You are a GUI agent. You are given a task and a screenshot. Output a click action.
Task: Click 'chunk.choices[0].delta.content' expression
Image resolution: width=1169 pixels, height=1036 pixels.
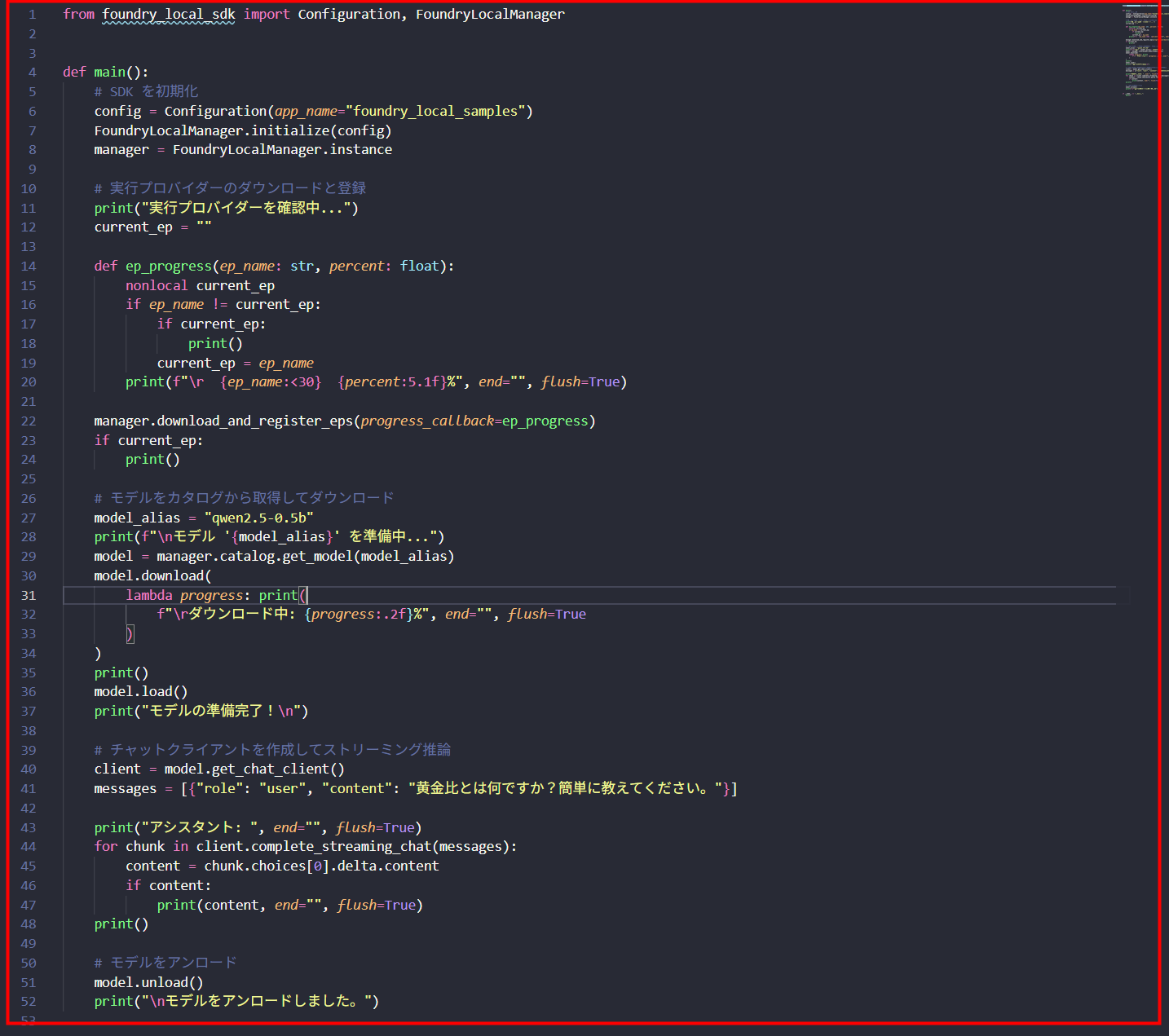321,866
